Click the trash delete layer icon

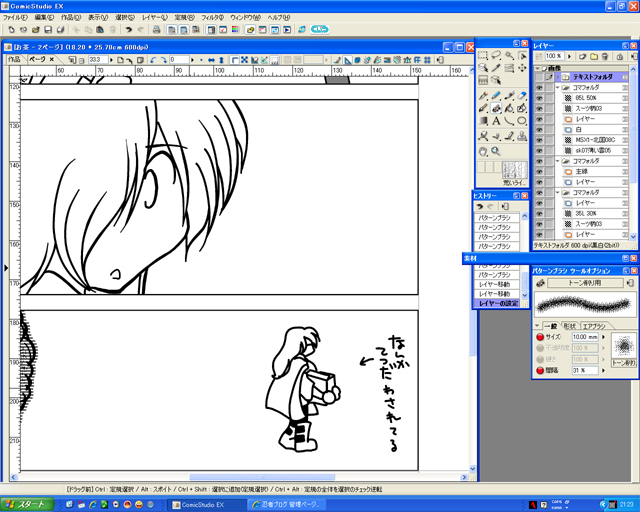[605, 56]
